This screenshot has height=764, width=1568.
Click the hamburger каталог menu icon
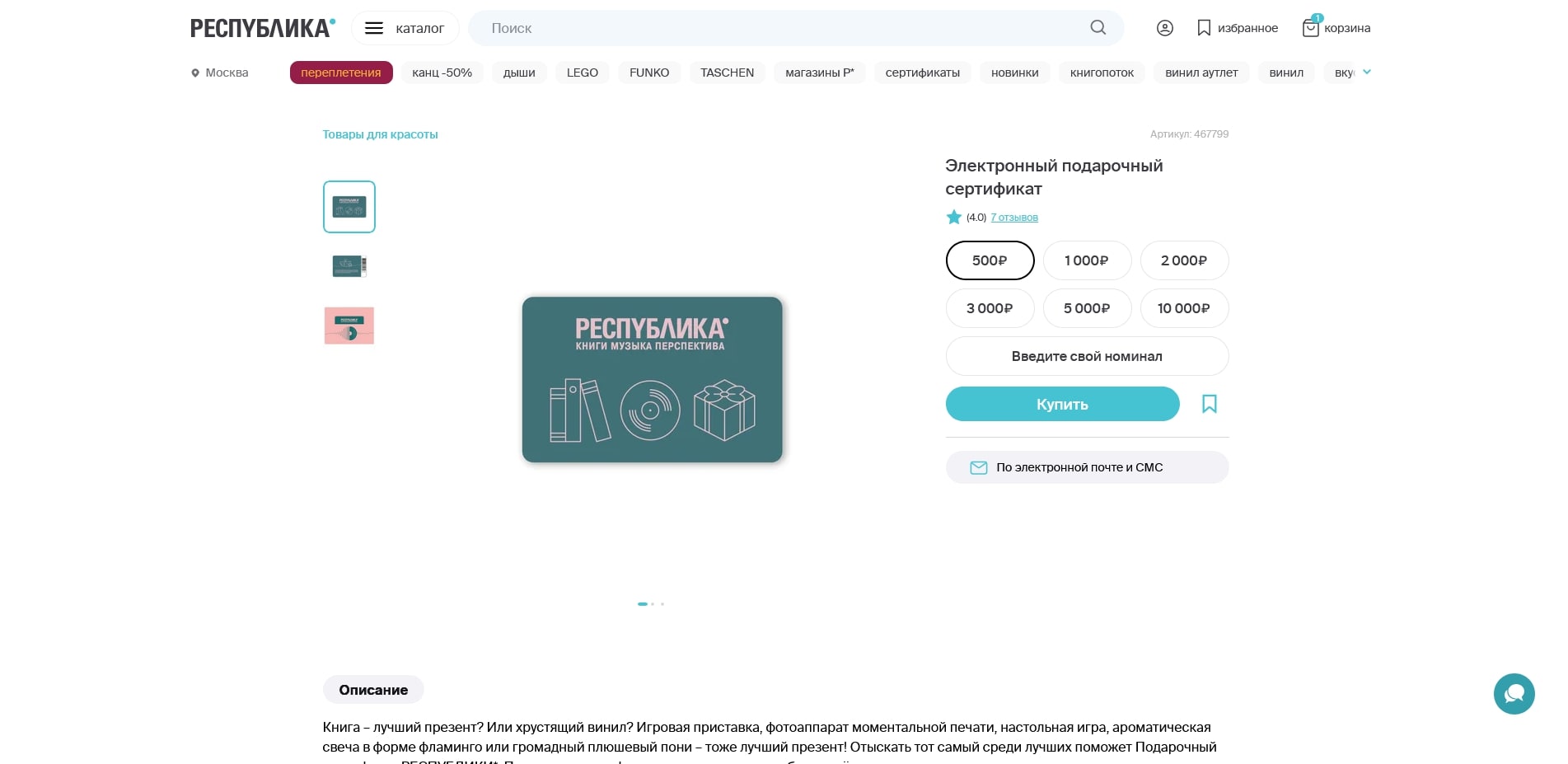pos(374,28)
